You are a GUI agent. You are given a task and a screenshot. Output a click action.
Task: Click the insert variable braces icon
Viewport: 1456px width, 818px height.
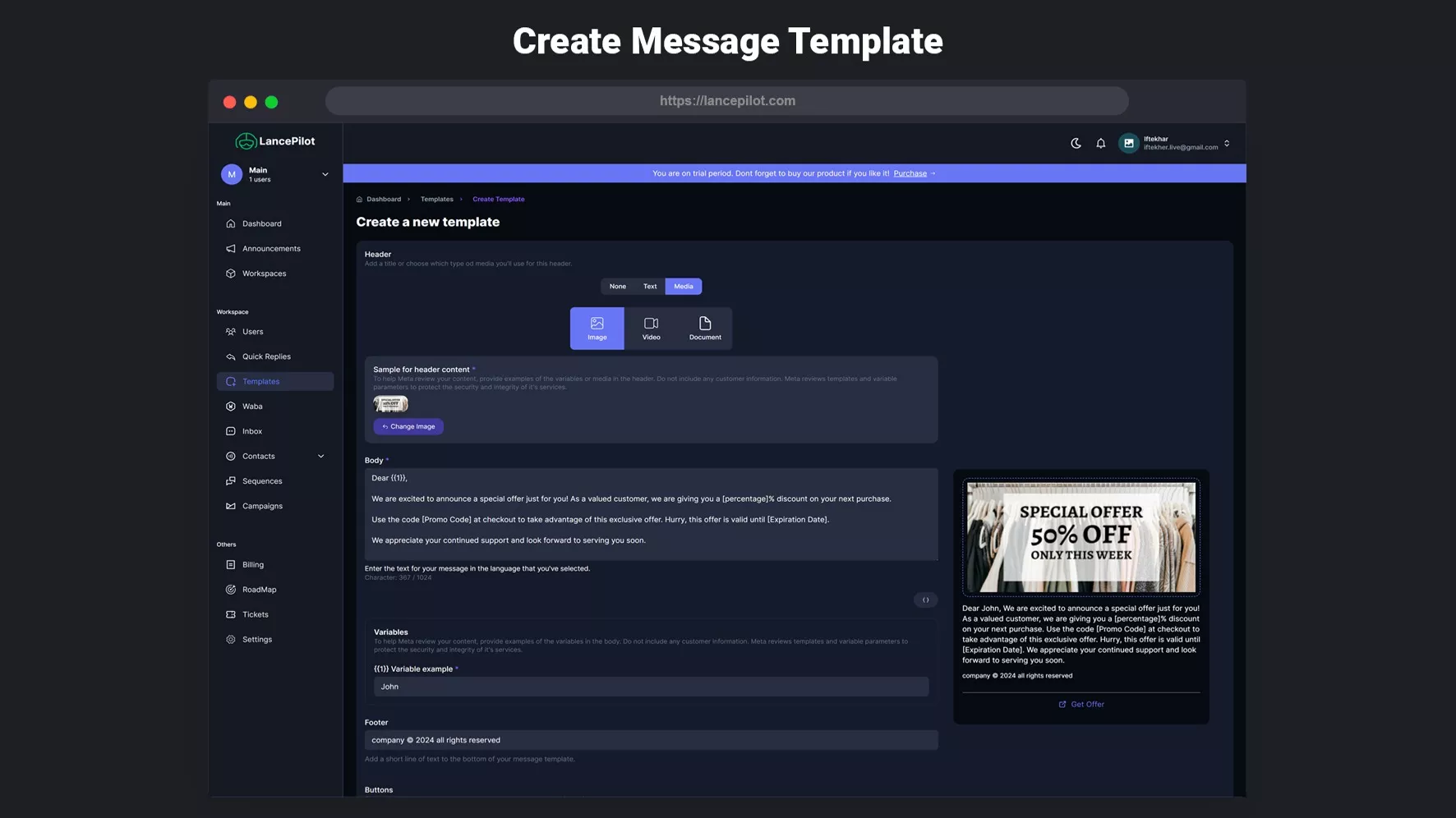[925, 600]
